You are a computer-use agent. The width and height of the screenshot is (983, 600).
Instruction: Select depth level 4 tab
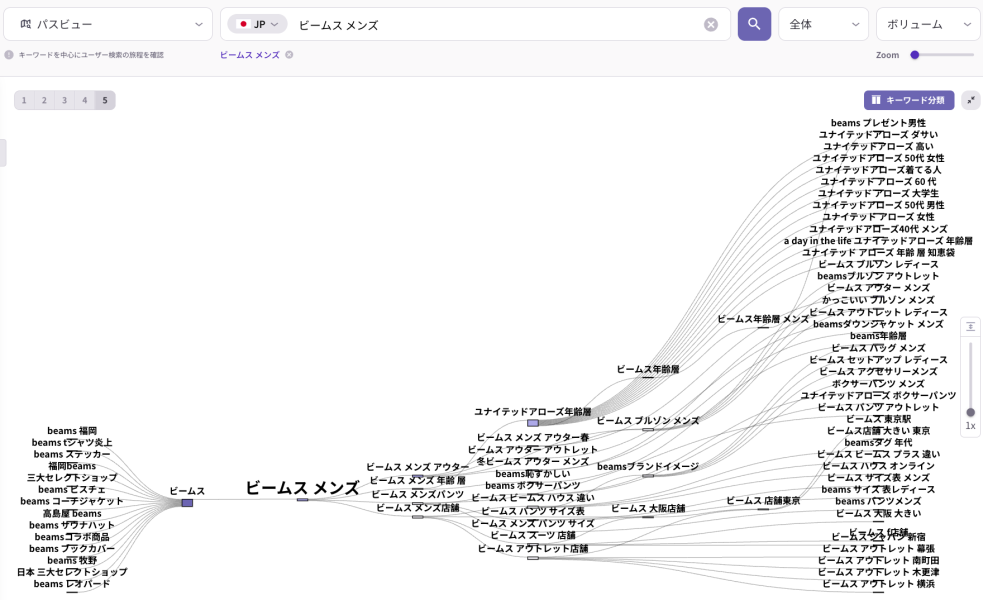(x=85, y=100)
